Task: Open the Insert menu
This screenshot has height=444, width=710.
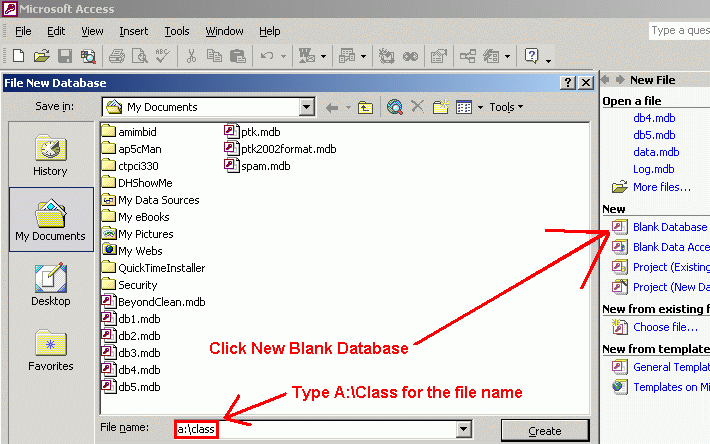Action: point(134,31)
